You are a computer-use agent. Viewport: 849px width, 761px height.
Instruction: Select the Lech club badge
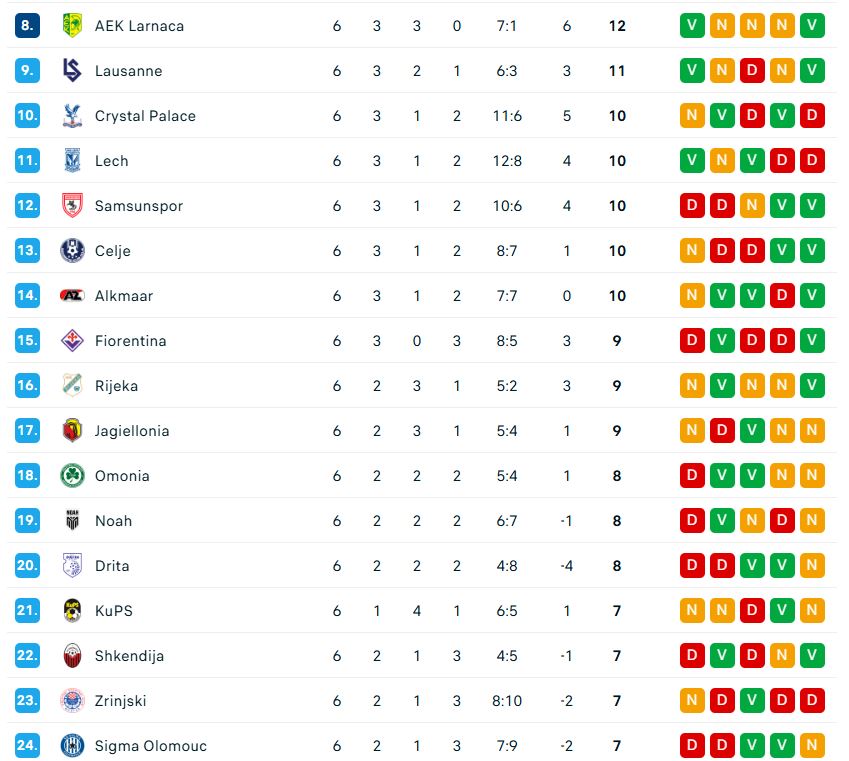[72, 161]
